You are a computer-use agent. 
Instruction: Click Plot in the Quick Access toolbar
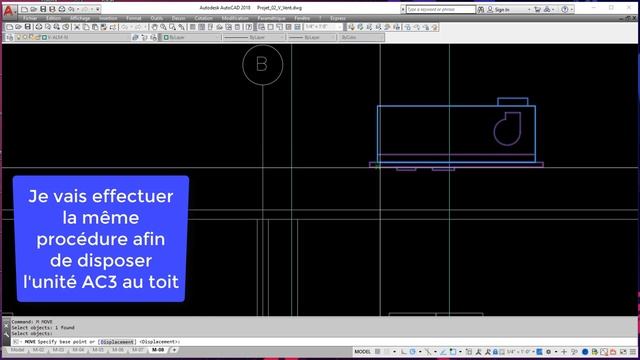[x=62, y=9]
